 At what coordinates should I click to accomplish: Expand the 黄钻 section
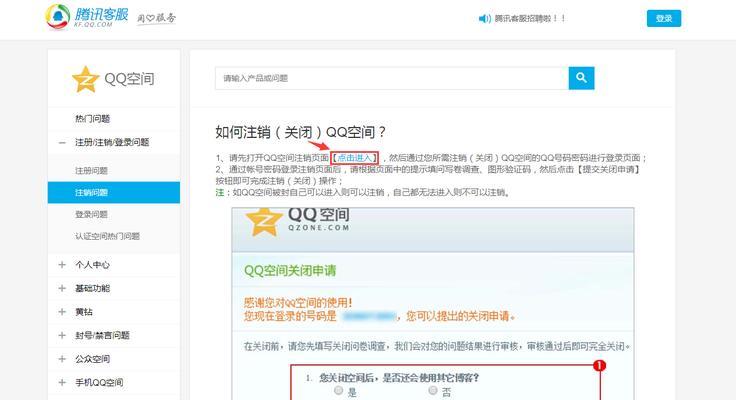62,312
